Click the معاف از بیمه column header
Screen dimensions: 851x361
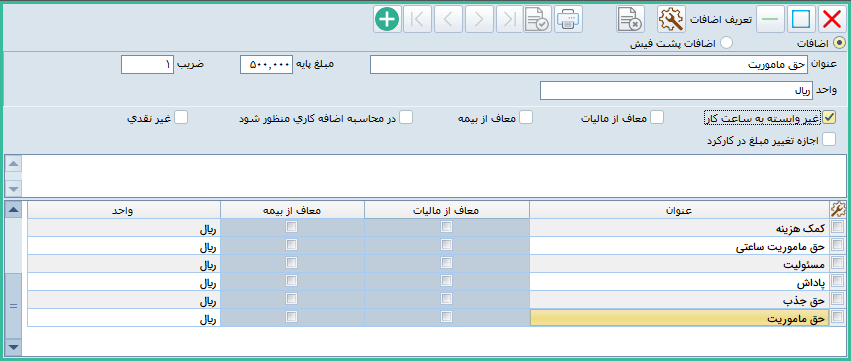pyautogui.click(x=293, y=210)
